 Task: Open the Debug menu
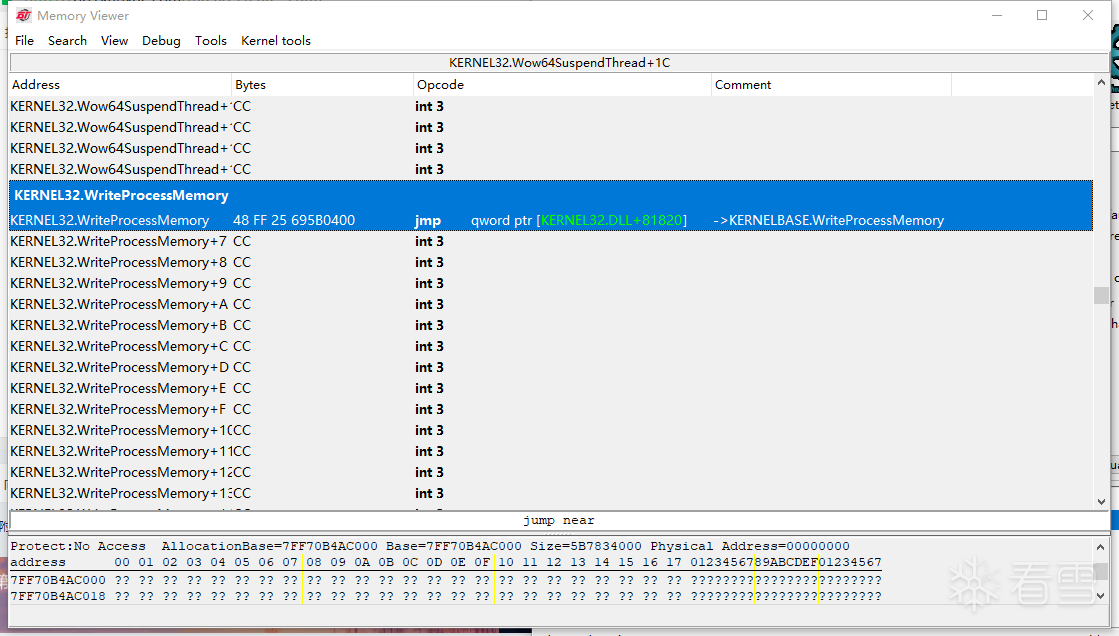(x=161, y=41)
